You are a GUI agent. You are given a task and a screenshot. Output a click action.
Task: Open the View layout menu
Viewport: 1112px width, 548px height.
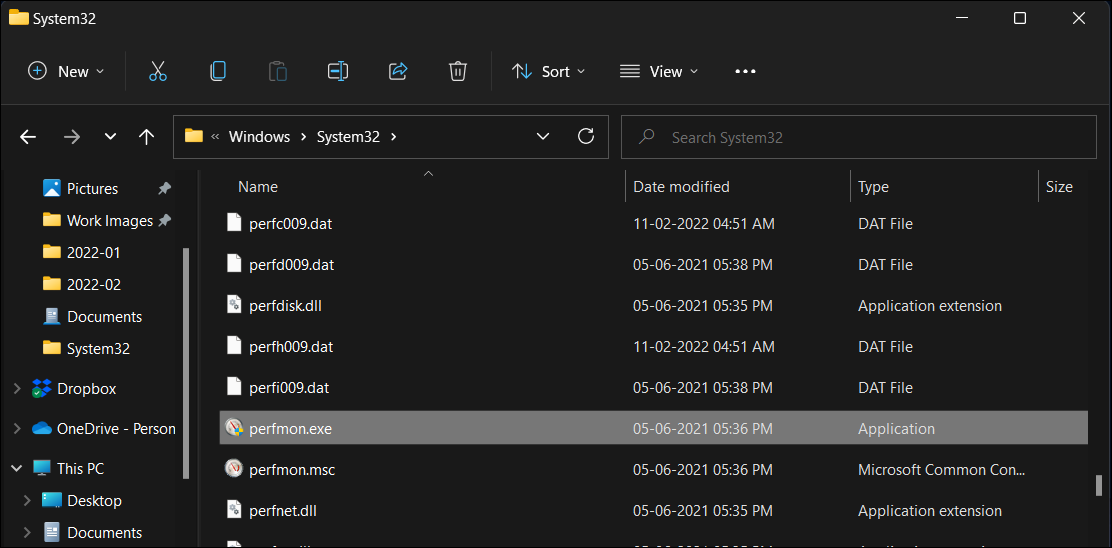coord(659,71)
